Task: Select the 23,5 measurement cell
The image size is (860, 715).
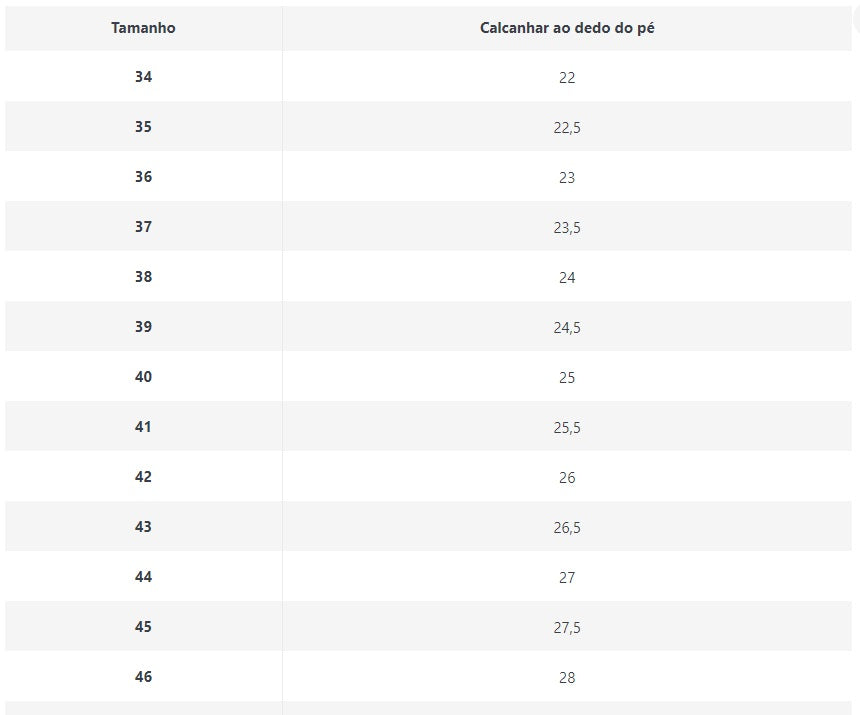Action: 567,228
